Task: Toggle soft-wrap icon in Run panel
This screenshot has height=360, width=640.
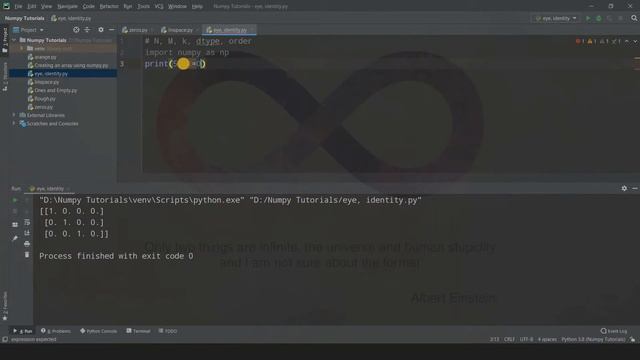Action: (27, 222)
